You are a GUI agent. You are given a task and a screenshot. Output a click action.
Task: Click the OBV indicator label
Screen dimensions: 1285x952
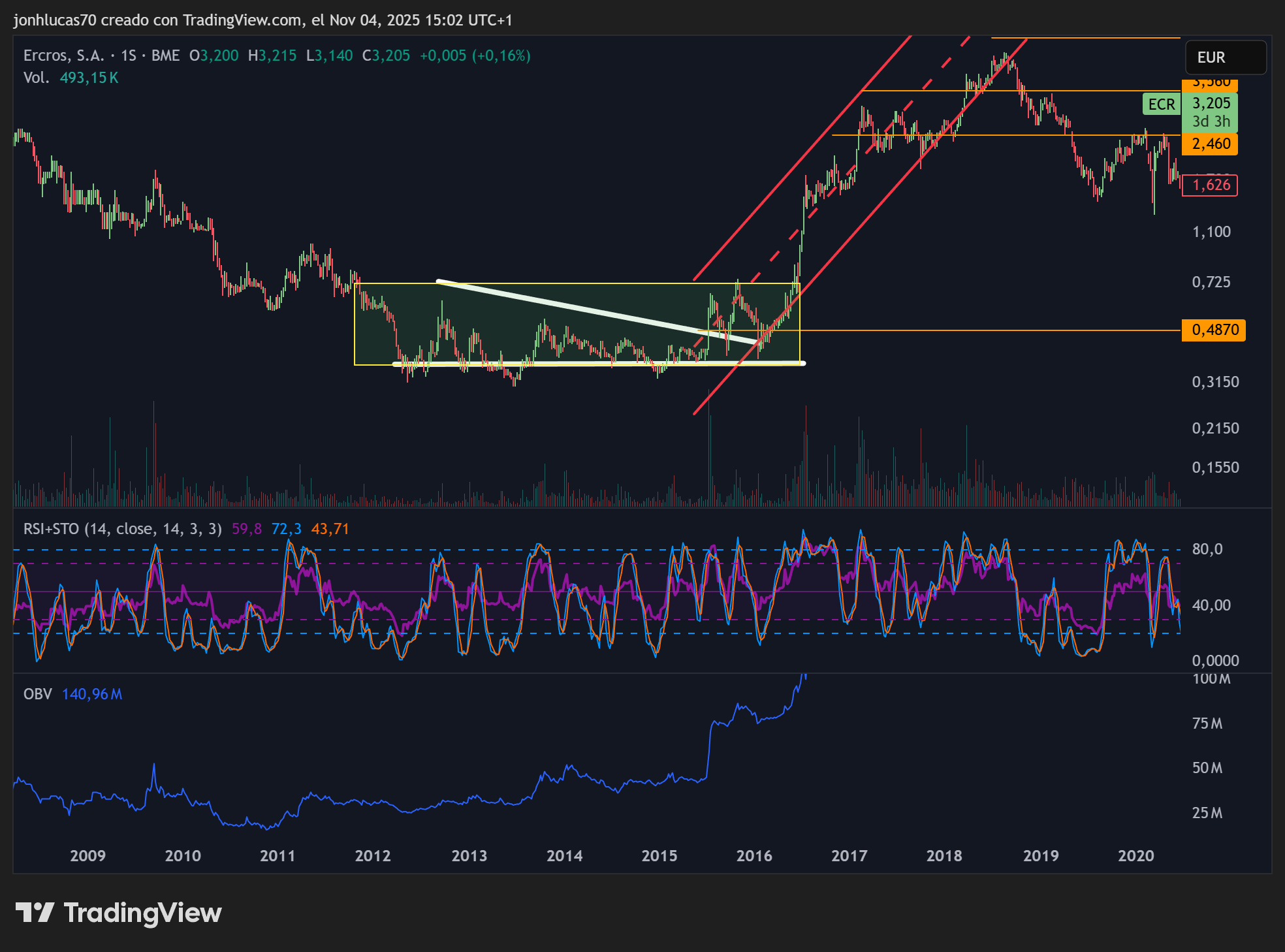tap(37, 694)
